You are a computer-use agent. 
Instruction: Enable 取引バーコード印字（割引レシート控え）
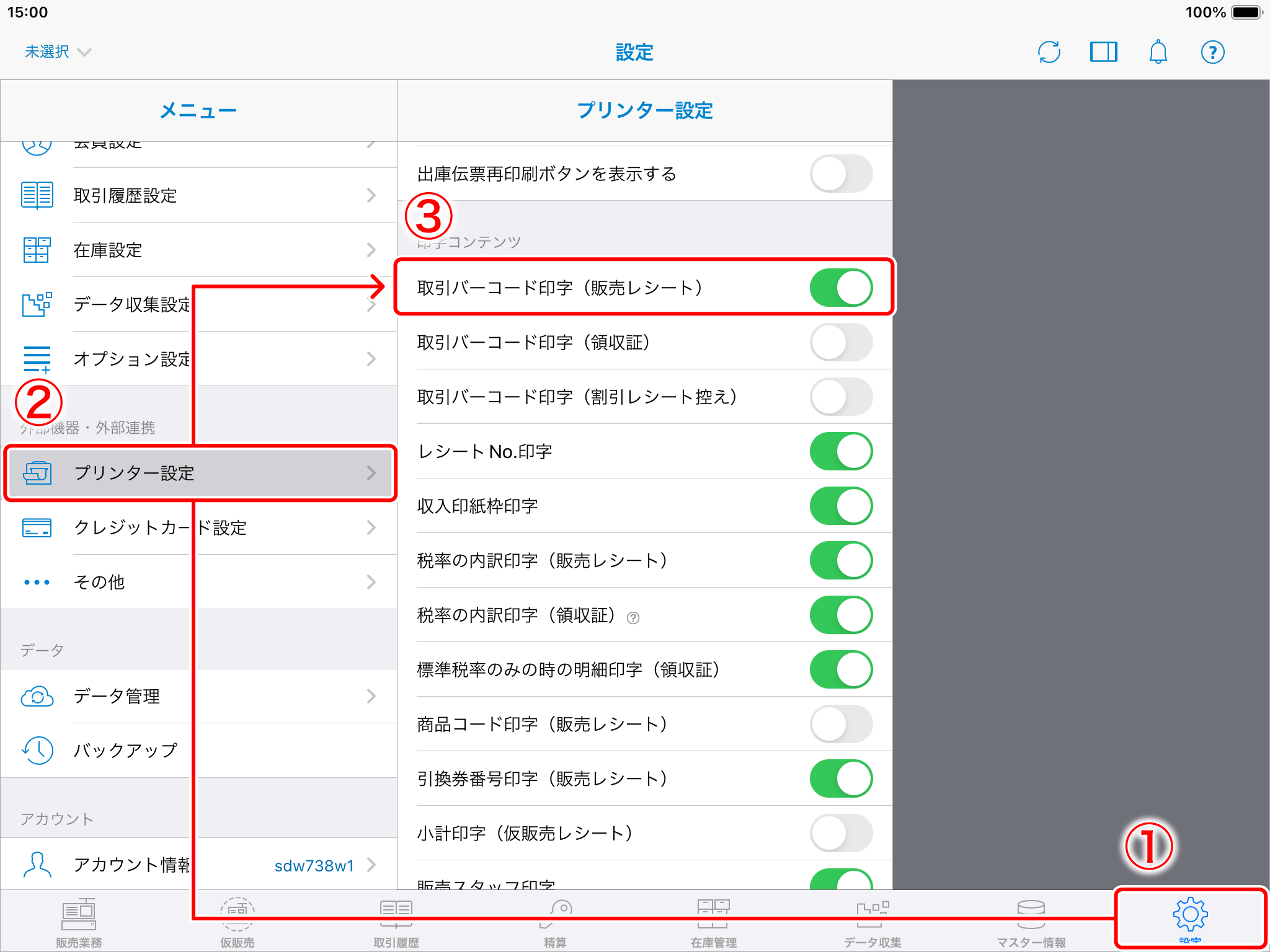coord(841,397)
